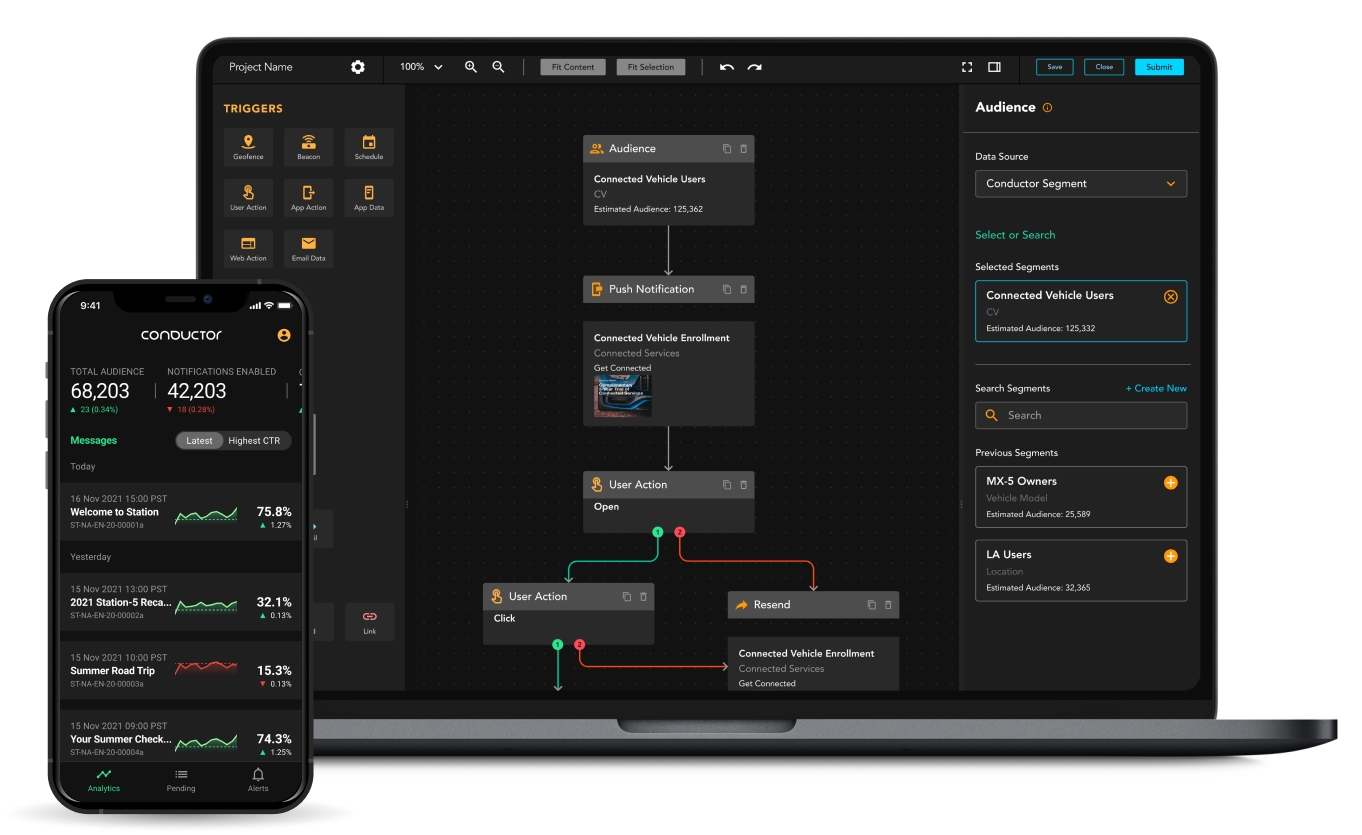Viewport: 1362px width, 835px height.
Task: Open project settings gear icon
Action: [358, 67]
